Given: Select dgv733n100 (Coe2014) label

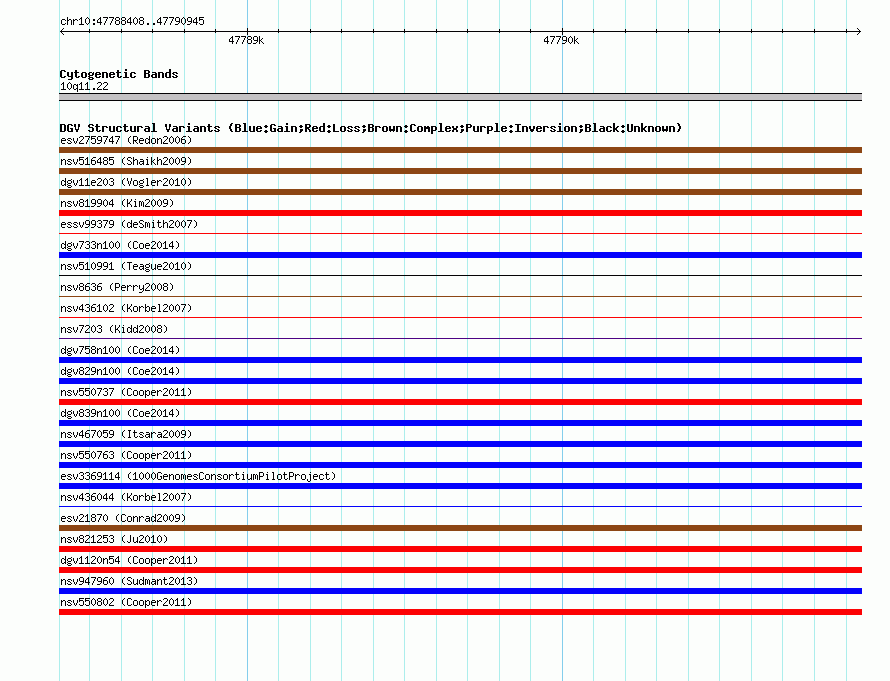Looking at the screenshot, I should tap(120, 245).
